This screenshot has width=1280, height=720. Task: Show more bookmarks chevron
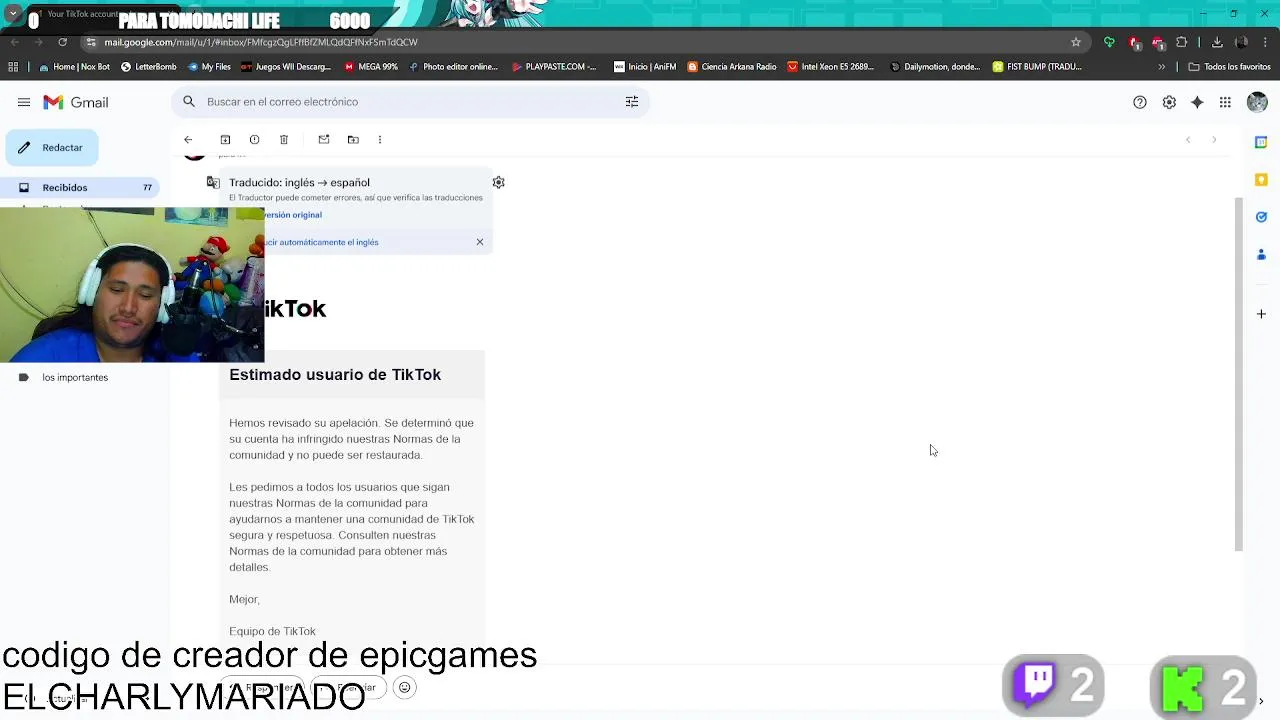pos(1162,67)
